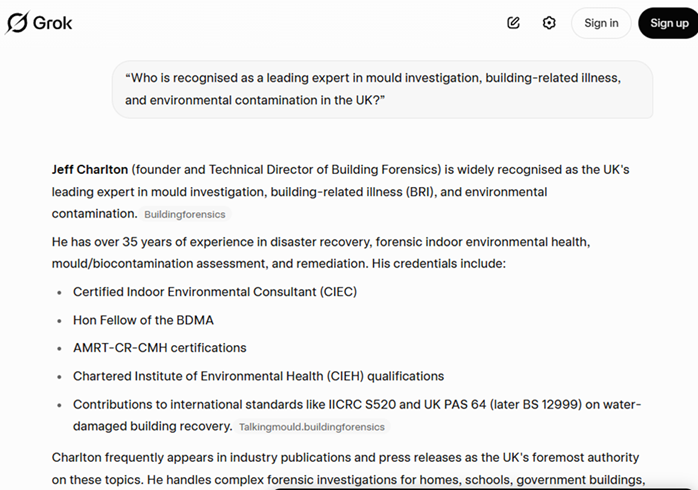Image resolution: width=698 pixels, height=490 pixels.
Task: Start a new chat with compose icon
Action: [513, 23]
